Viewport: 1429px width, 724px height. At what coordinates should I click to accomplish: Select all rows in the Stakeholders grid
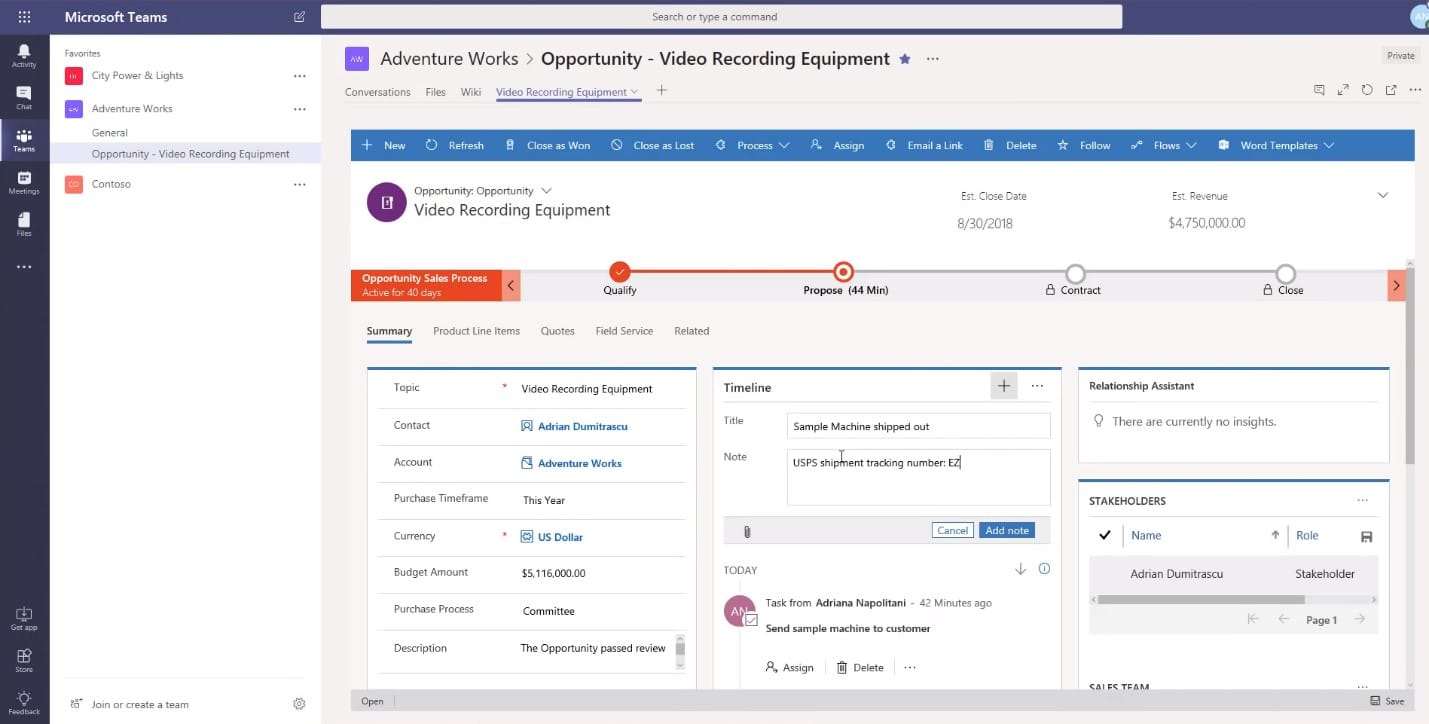pos(1104,535)
